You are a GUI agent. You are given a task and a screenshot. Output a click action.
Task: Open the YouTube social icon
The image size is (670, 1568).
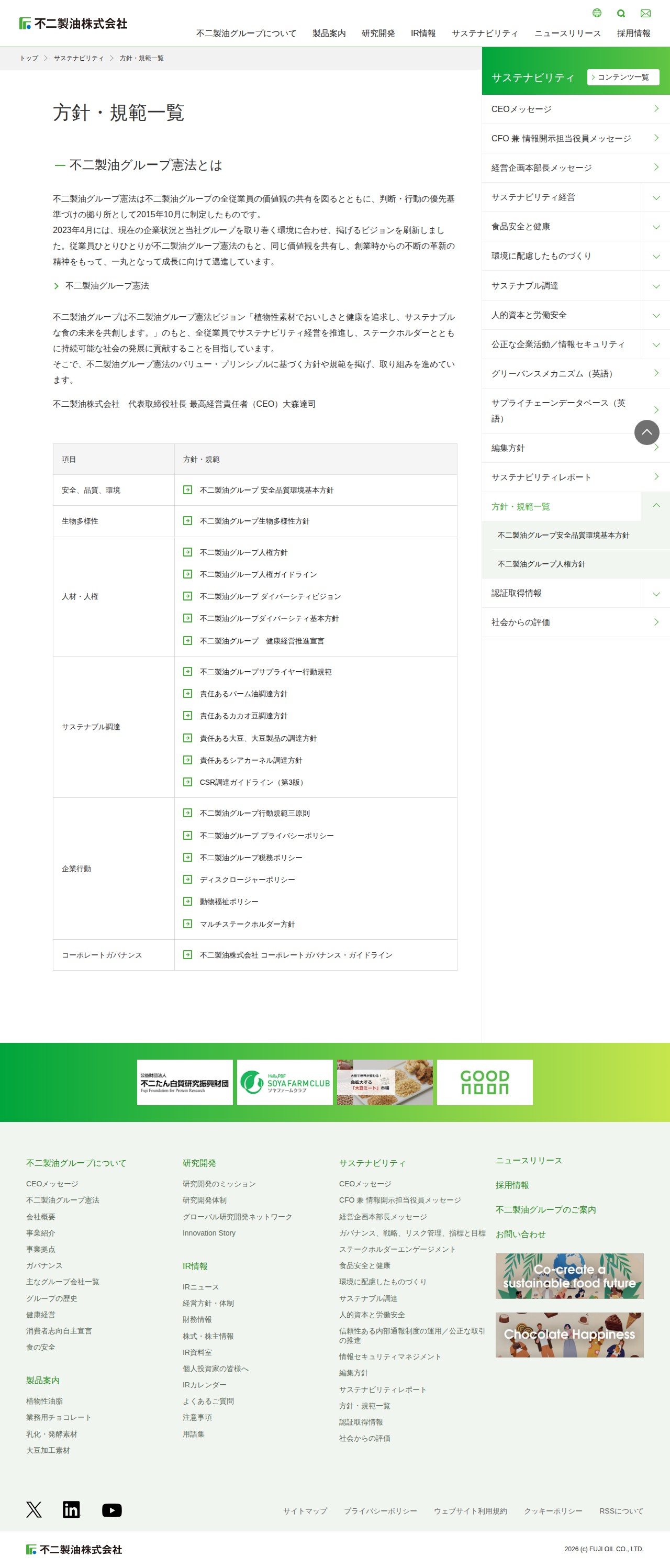pyautogui.click(x=112, y=1509)
